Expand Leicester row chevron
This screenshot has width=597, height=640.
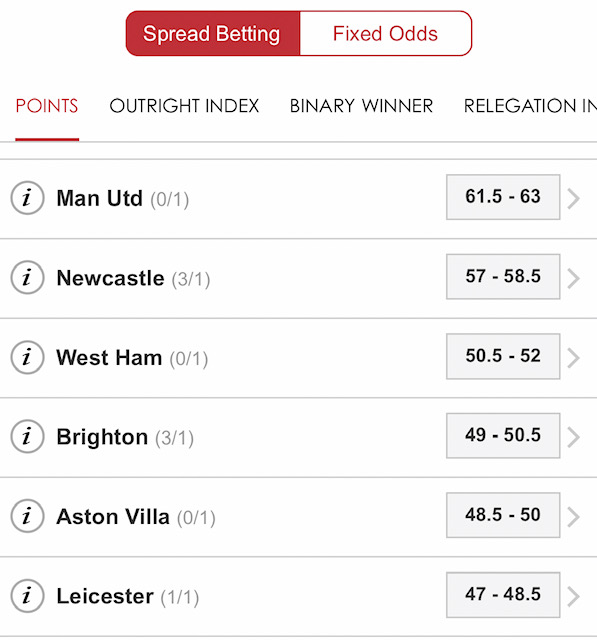(x=574, y=596)
